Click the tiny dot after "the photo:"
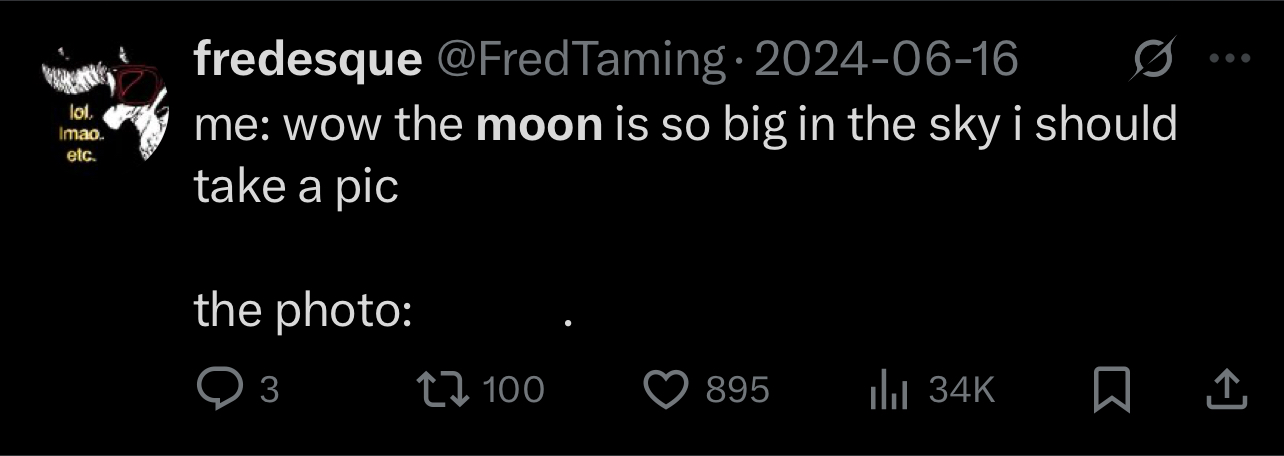Screen dimensions: 1284x456 [x=568, y=322]
